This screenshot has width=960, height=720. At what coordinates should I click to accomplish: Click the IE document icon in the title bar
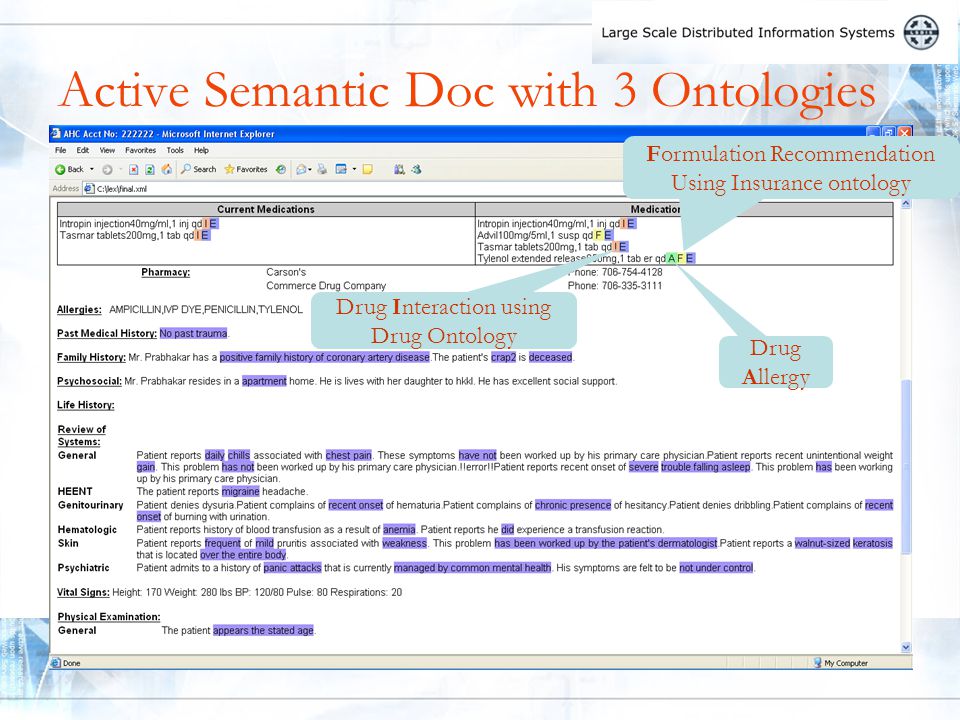[x=56, y=133]
